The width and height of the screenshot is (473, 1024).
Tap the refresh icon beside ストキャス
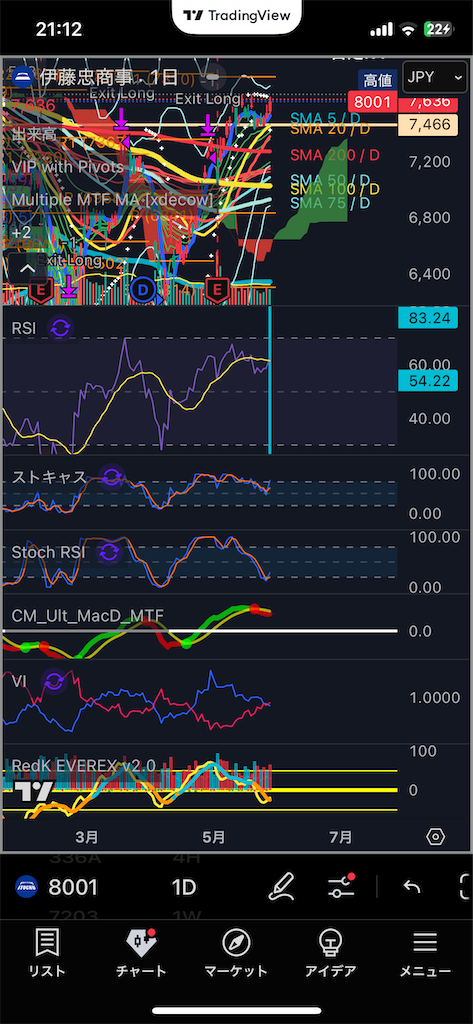(112, 477)
